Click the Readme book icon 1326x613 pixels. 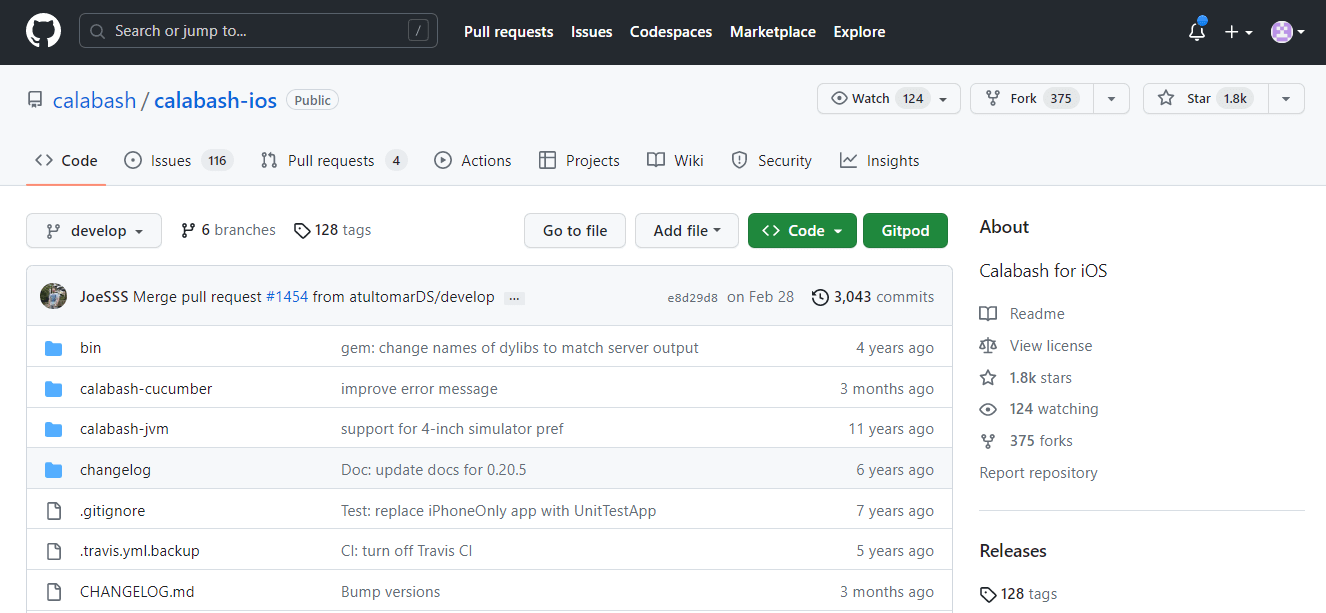pyautogui.click(x=988, y=314)
